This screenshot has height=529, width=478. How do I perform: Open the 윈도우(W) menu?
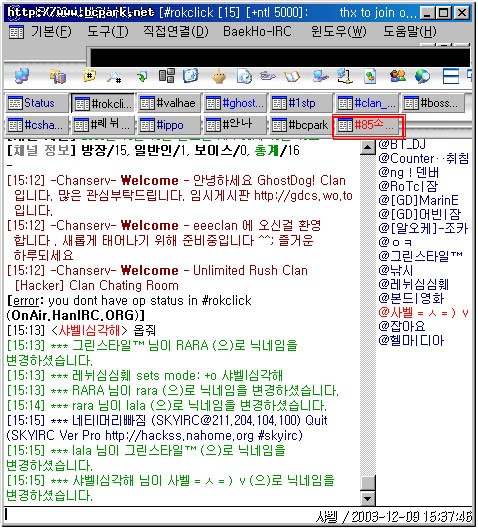tap(338, 32)
